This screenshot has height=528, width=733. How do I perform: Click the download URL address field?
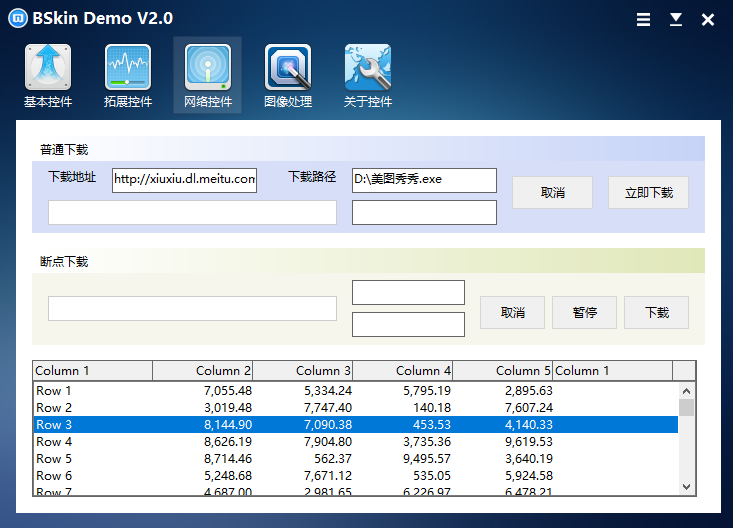[184, 180]
